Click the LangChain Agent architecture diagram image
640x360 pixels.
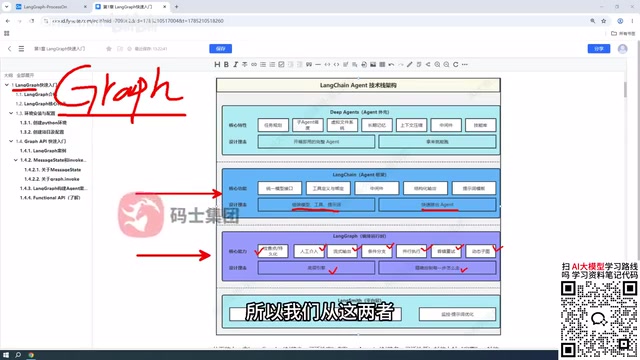(x=358, y=206)
